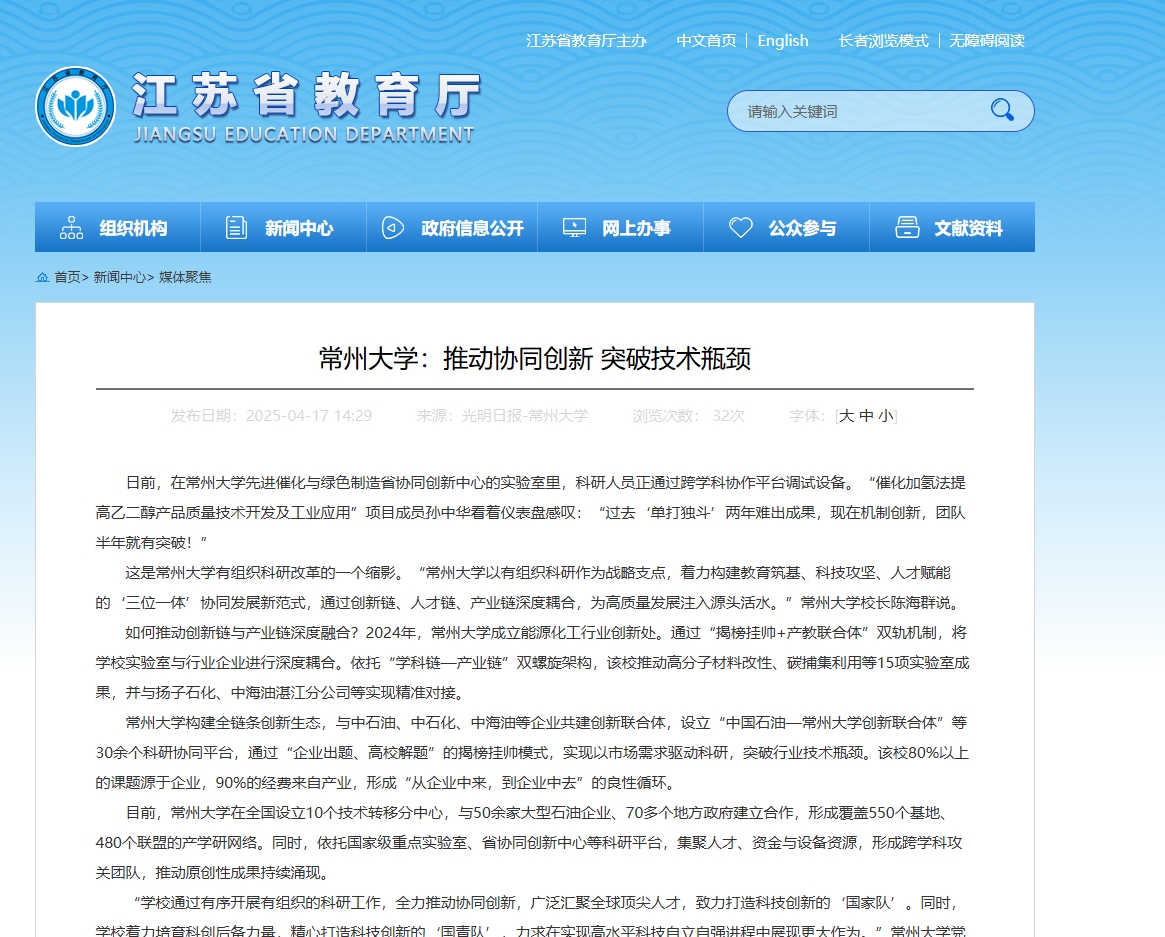
Task: Set font size to 小 (small)
Action: (x=886, y=416)
